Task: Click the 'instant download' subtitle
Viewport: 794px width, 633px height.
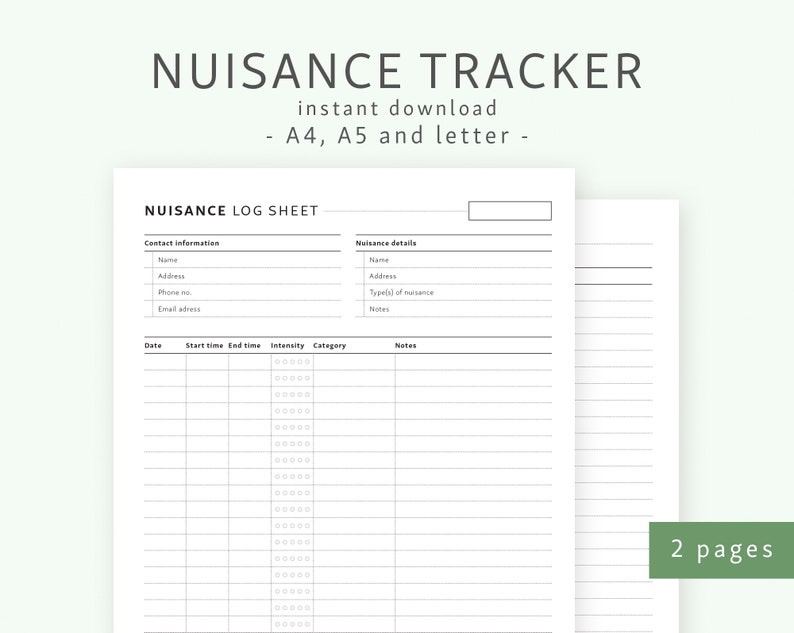Action: click(398, 108)
